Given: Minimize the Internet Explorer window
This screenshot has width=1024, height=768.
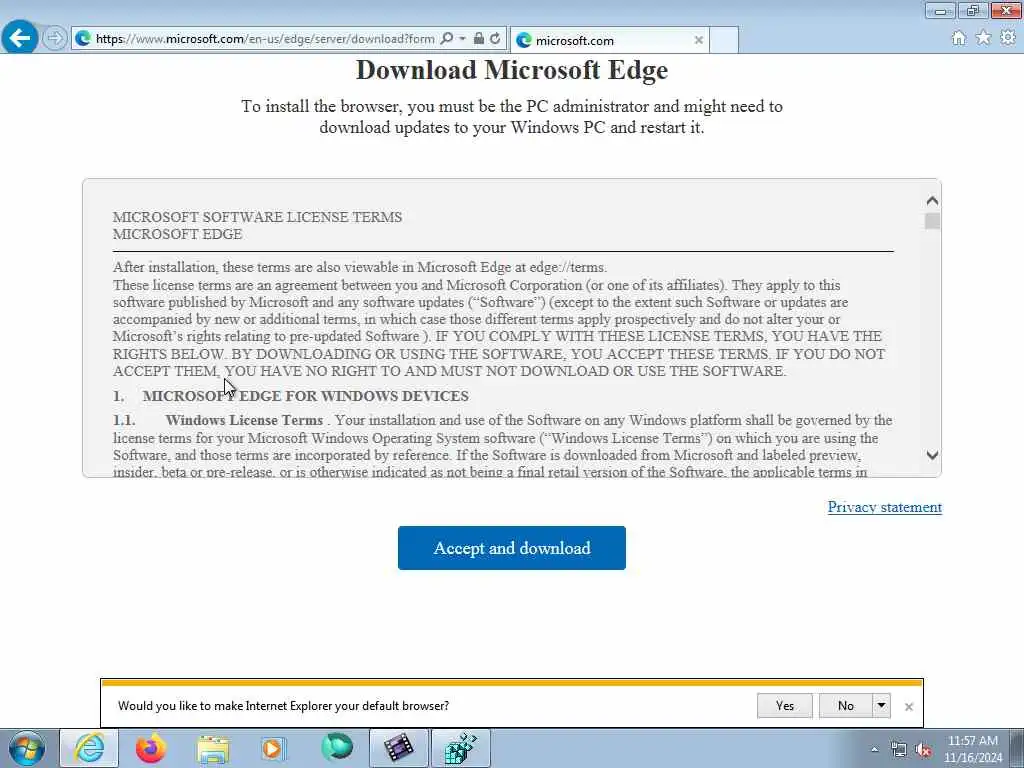Looking at the screenshot, I should click(940, 10).
